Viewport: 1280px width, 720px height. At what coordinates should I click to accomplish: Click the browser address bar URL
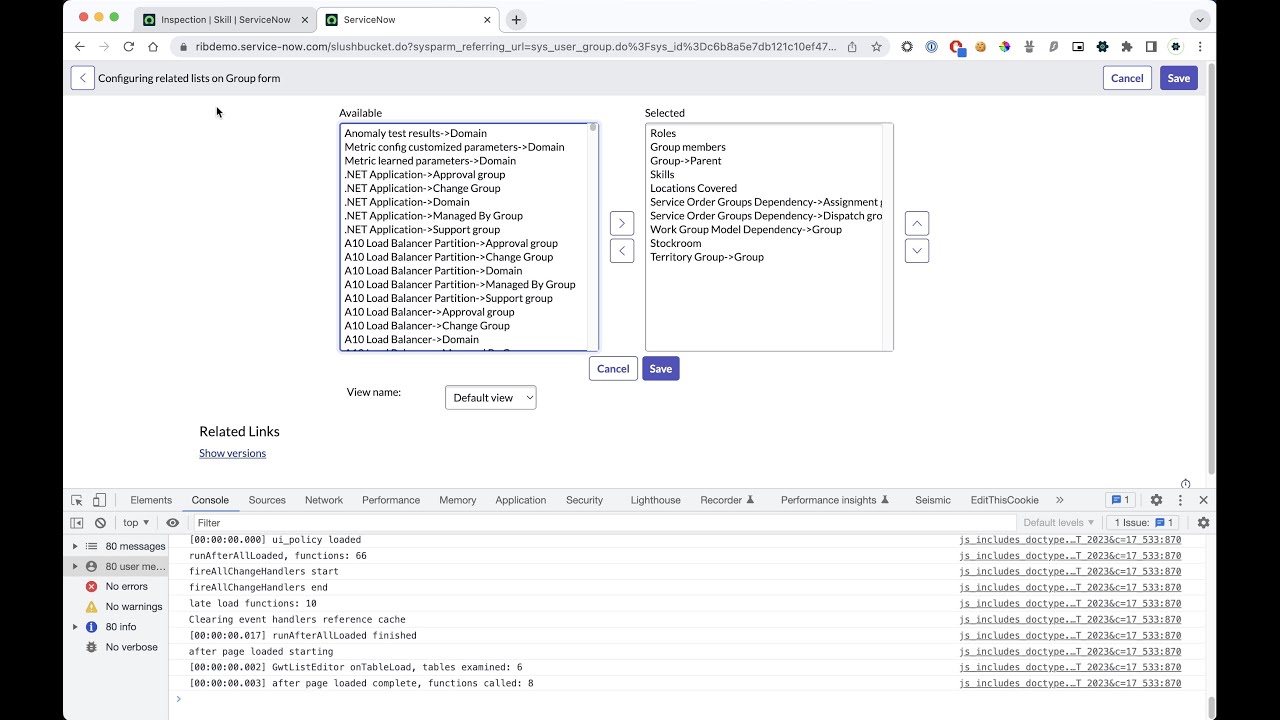[x=515, y=46]
